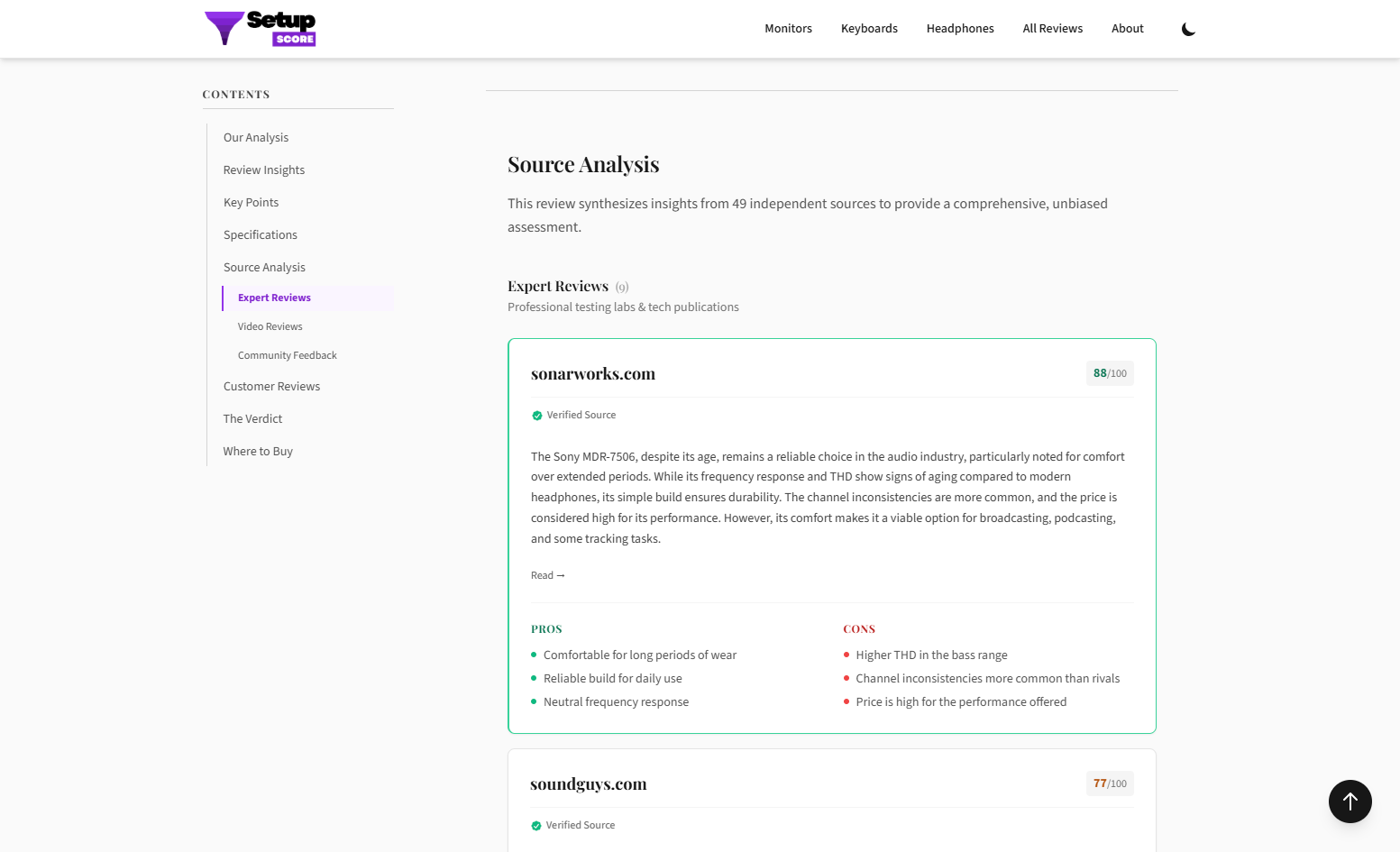
Task: Click the SetupScore logo
Action: pyautogui.click(x=260, y=28)
